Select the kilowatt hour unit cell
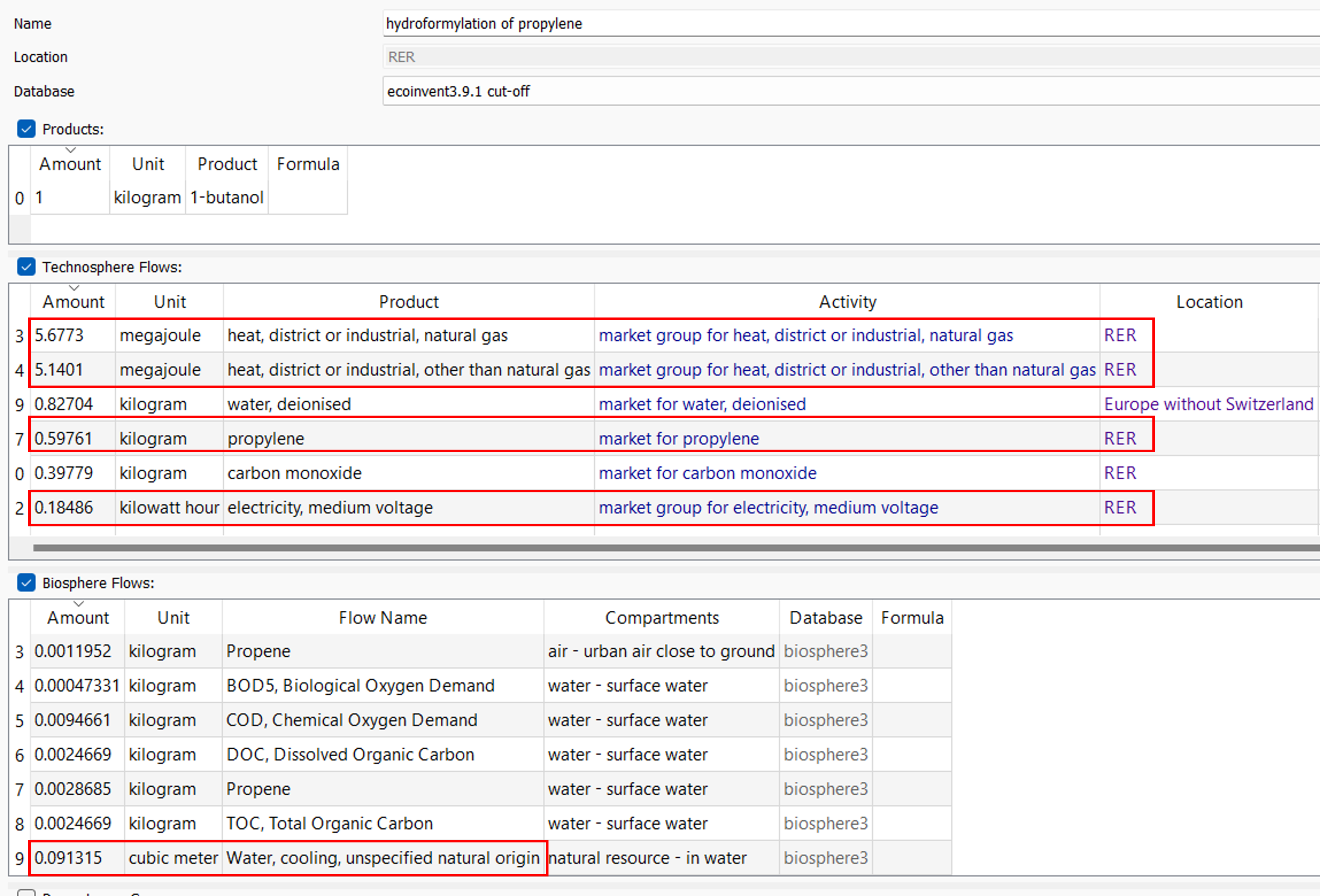The image size is (1320, 896). click(169, 508)
